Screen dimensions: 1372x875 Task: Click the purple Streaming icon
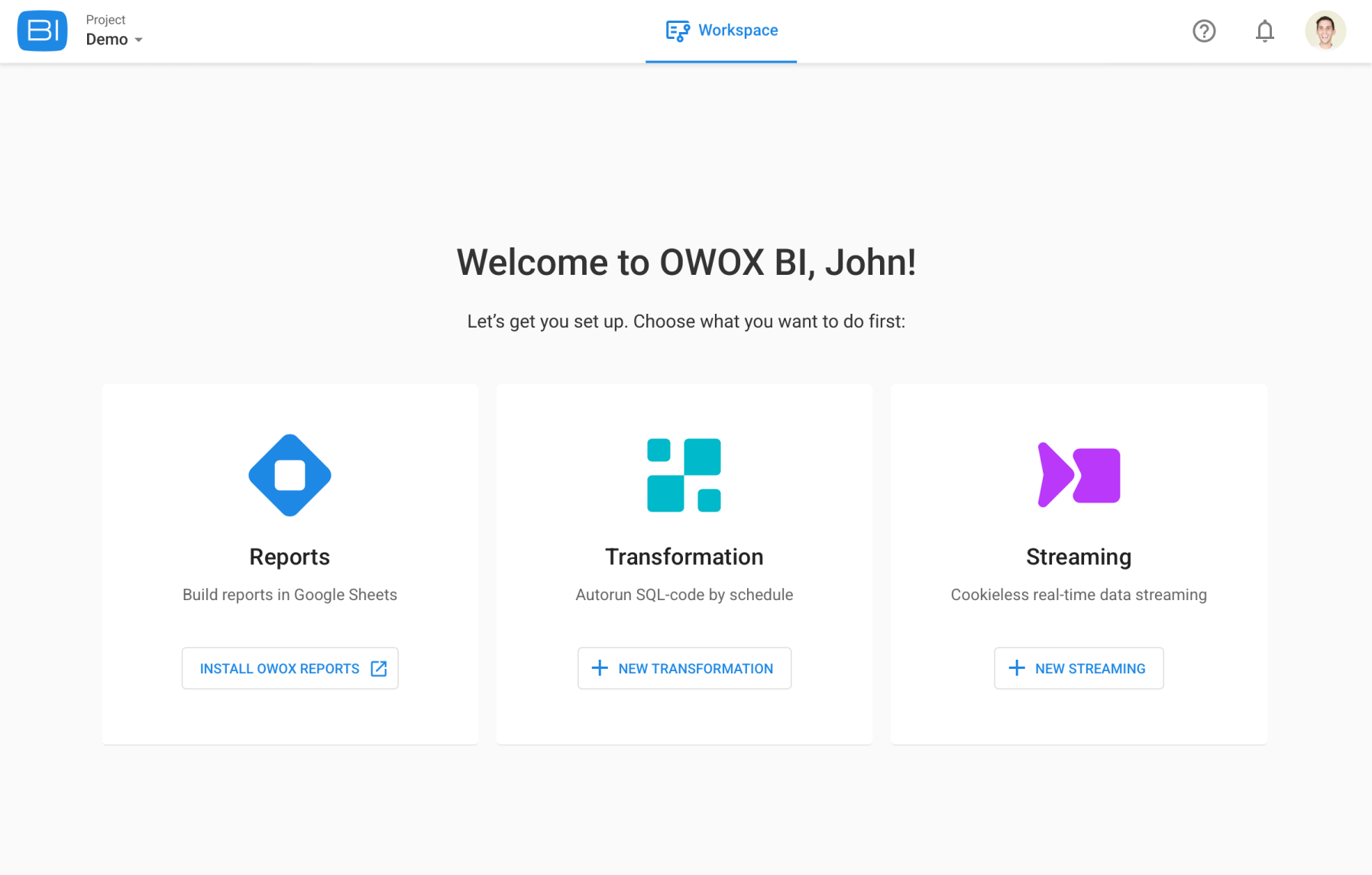click(1079, 475)
